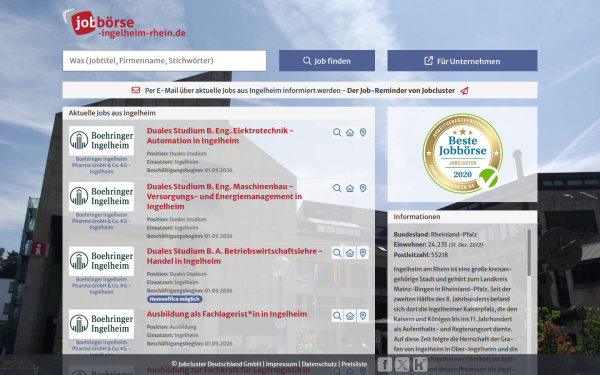Click home icon beside Betriebswirtschaftslehre job
This screenshot has height=375, width=600.
click(x=350, y=253)
